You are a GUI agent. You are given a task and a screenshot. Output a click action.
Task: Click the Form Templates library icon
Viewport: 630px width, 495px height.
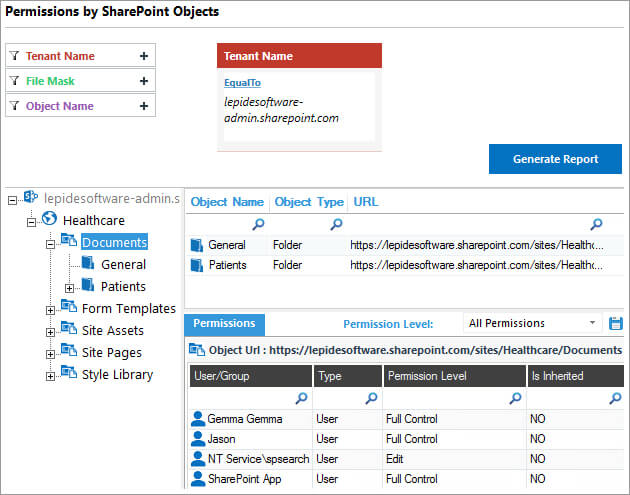point(69,306)
